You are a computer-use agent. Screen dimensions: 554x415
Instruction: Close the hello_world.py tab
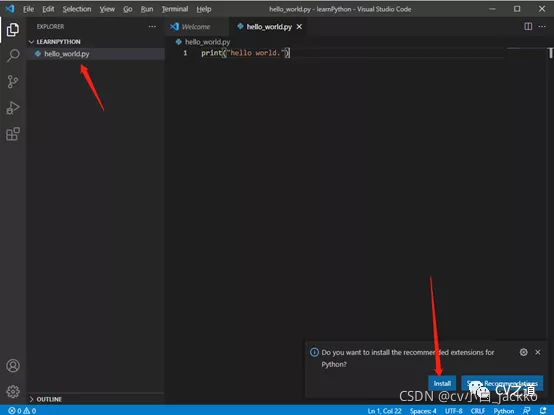[x=299, y=26]
